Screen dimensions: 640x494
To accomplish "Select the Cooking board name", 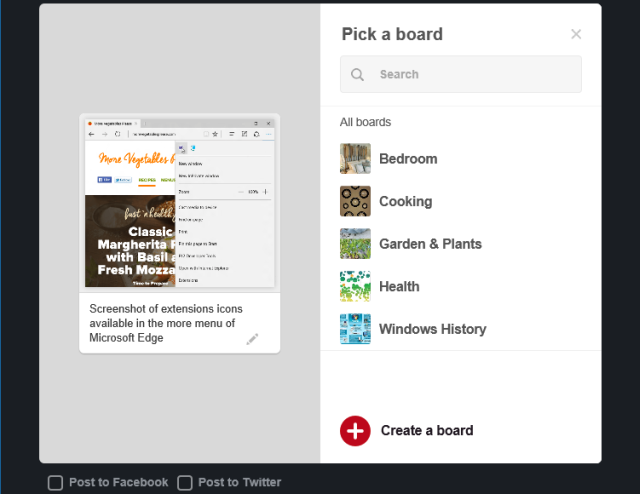I will 406,201.
